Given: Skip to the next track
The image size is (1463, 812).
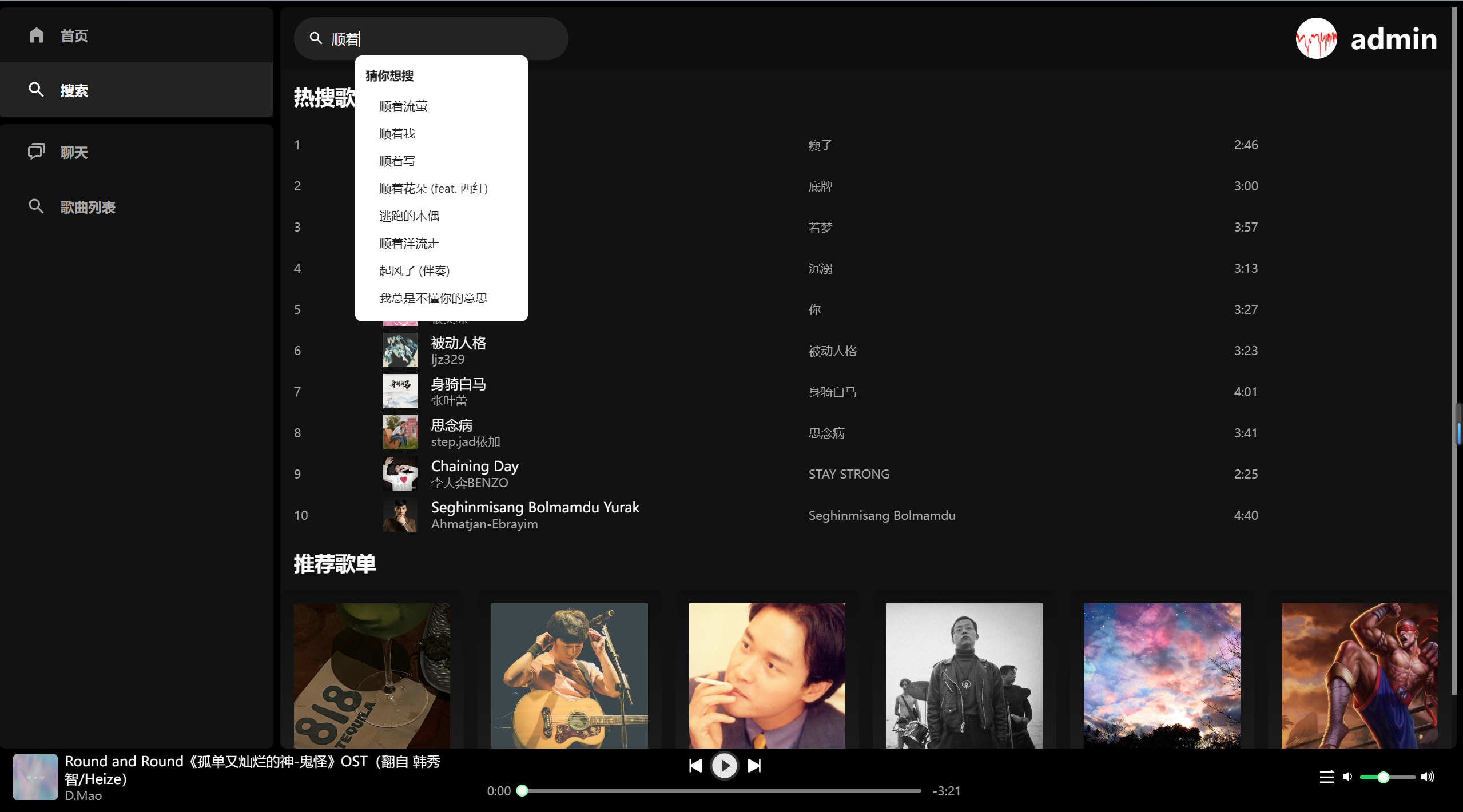Looking at the screenshot, I should tap(754, 766).
